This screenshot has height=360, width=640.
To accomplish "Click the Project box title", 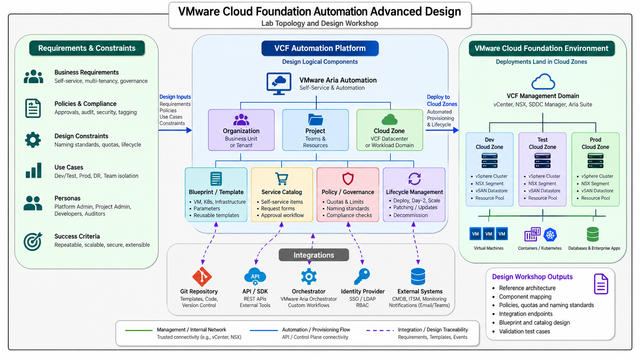I will point(316,131).
